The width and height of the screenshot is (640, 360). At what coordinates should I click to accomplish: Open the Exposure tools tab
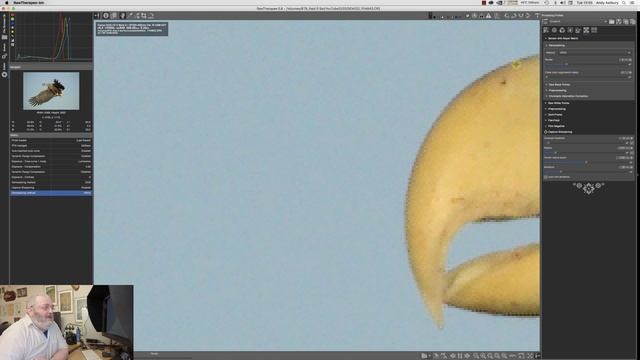(546, 30)
